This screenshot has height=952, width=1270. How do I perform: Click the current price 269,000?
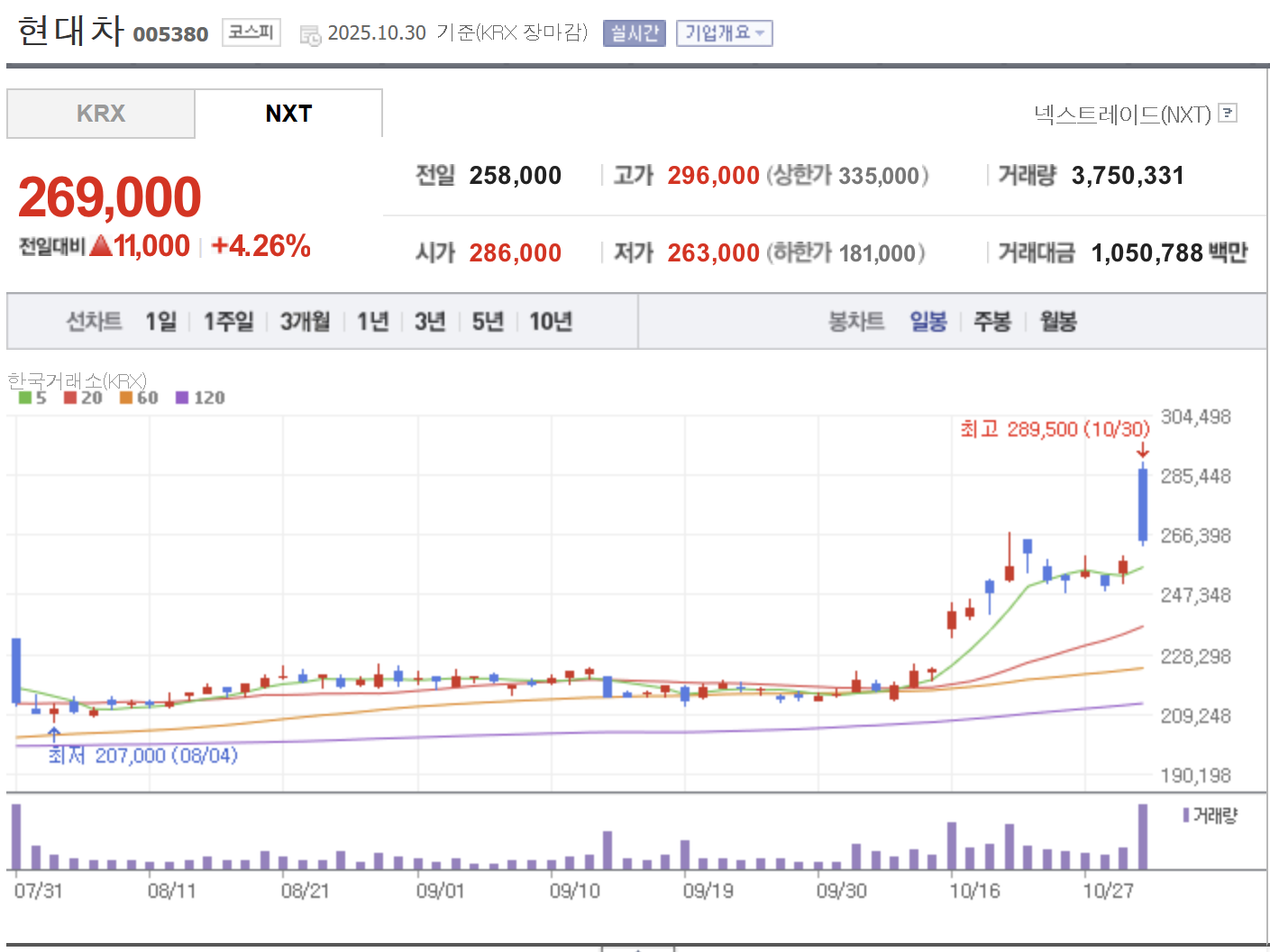coord(110,197)
